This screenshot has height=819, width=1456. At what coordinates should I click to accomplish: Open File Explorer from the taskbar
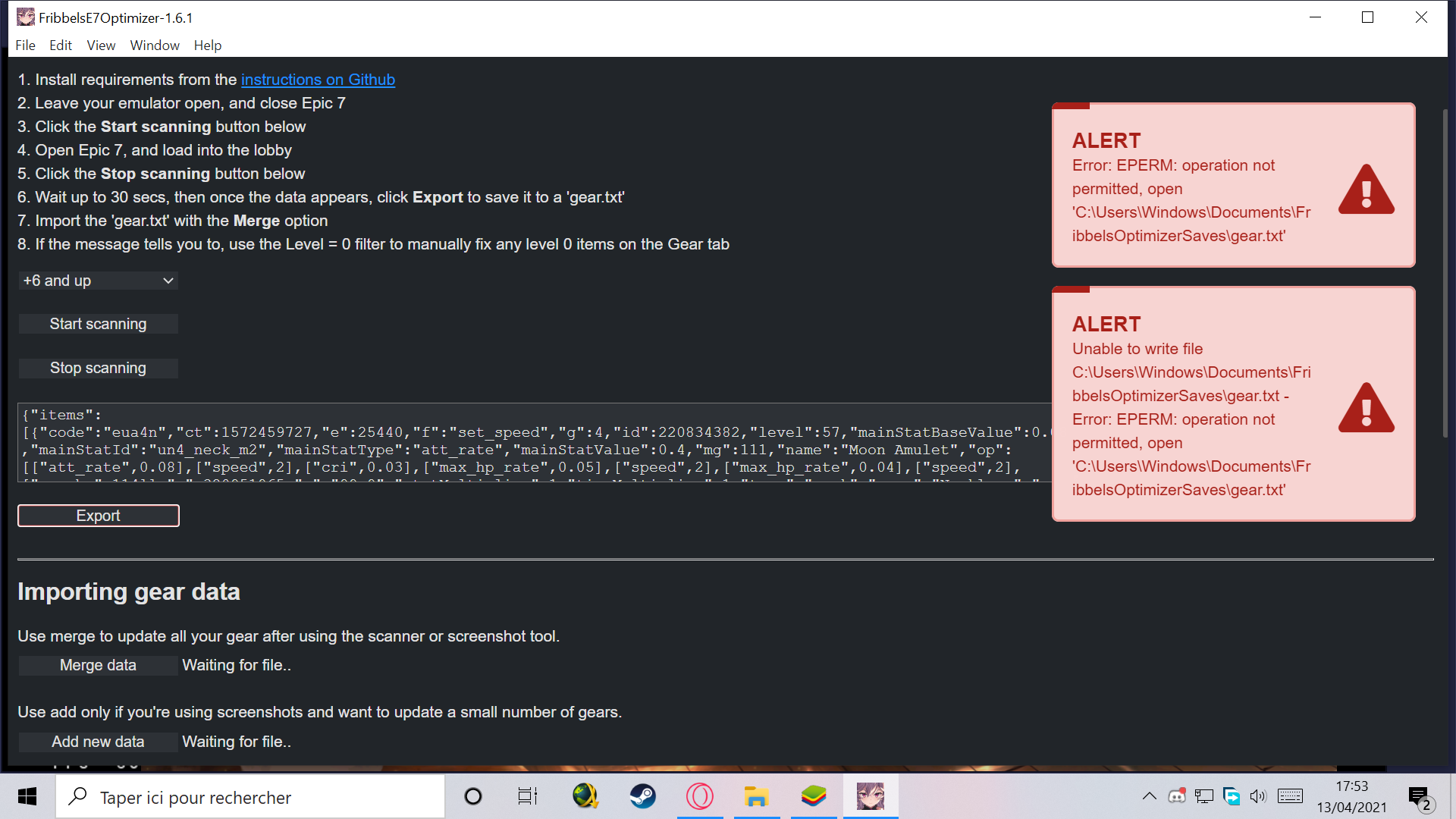click(757, 796)
